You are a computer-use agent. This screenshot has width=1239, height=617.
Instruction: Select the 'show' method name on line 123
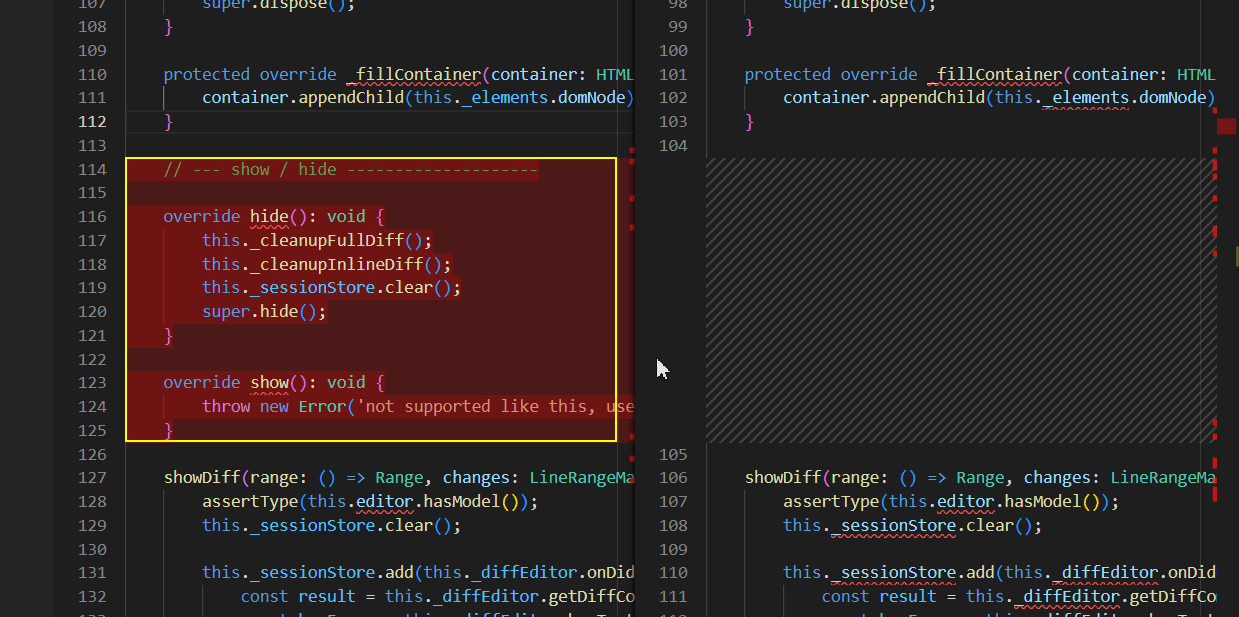tap(269, 382)
